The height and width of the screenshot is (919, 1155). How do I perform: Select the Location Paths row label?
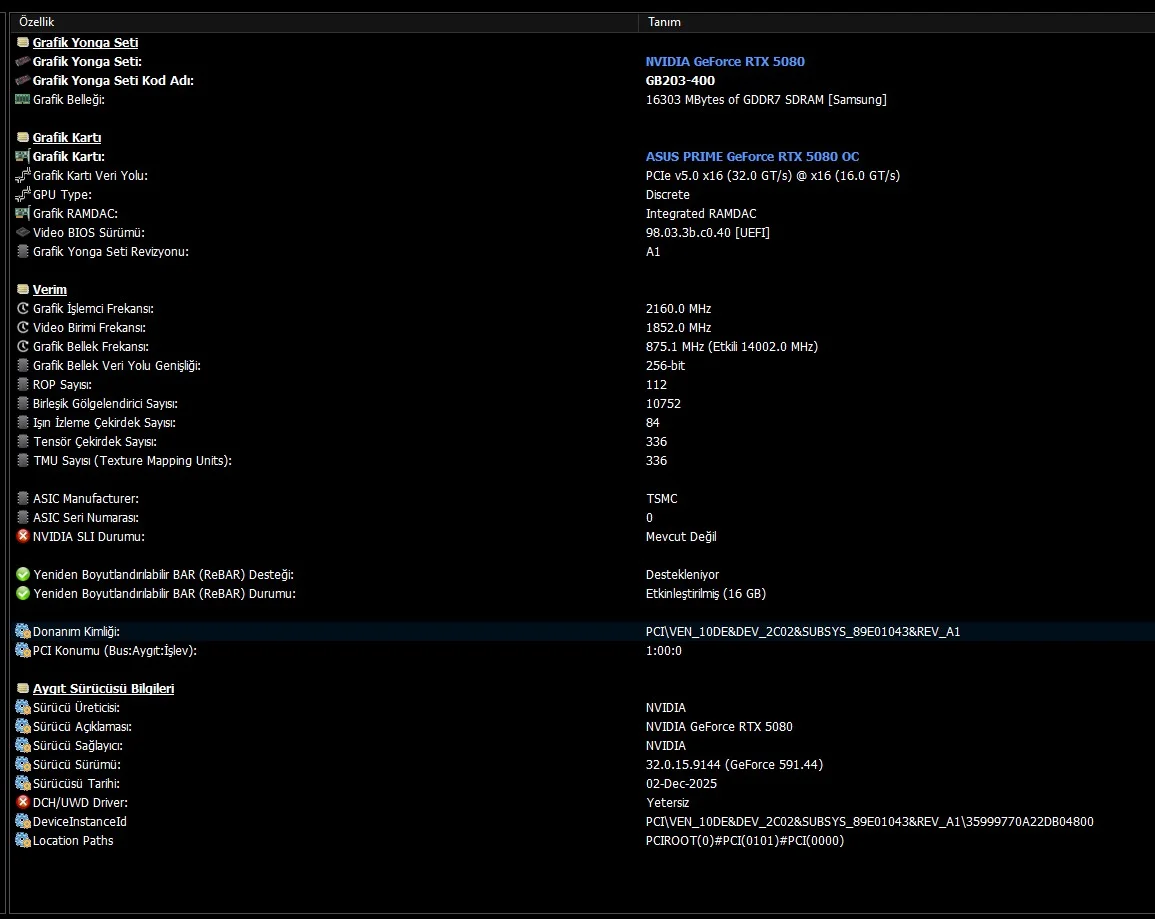coord(73,841)
